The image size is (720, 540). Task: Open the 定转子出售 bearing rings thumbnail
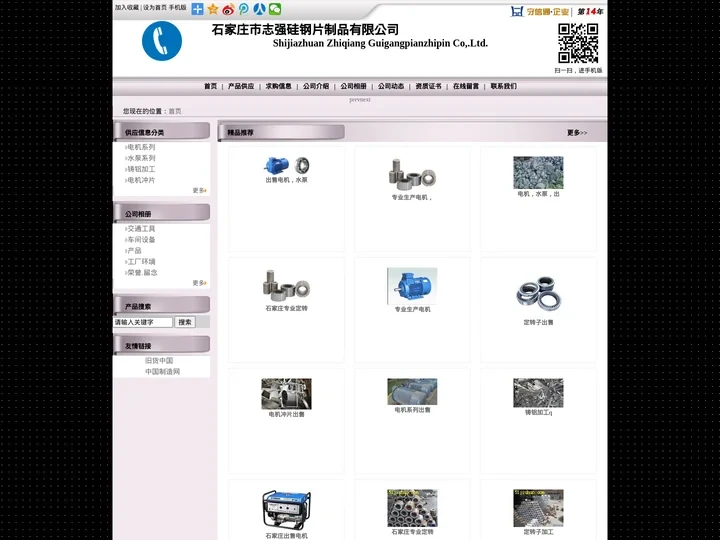[538, 292]
